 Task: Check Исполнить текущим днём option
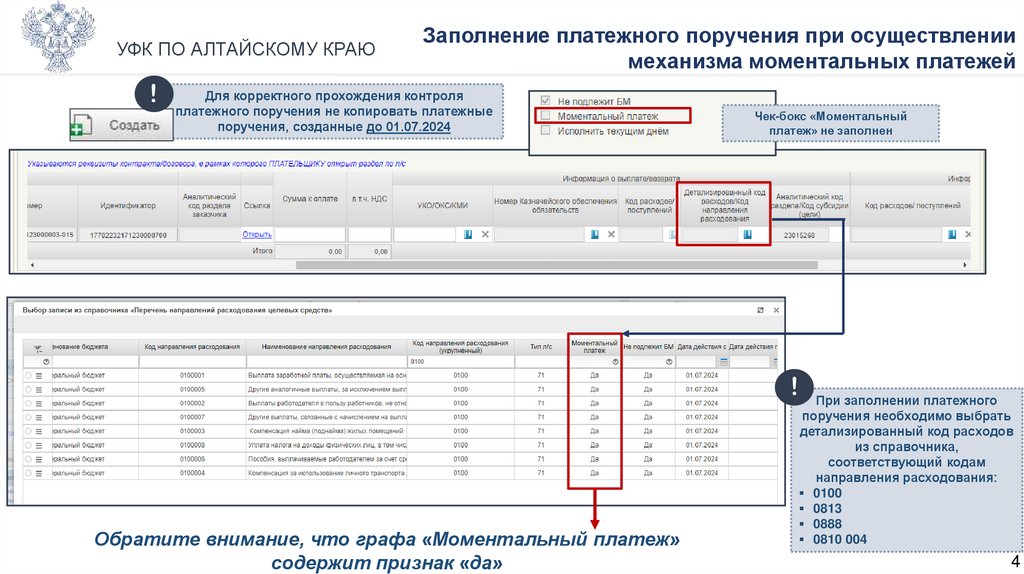point(545,131)
